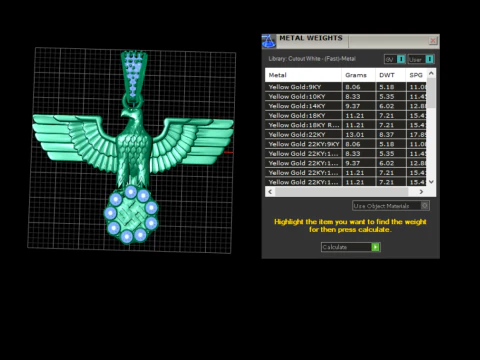Screen dimensions: 480x360
Task: Sort by the Metal column header
Action: 303,75
